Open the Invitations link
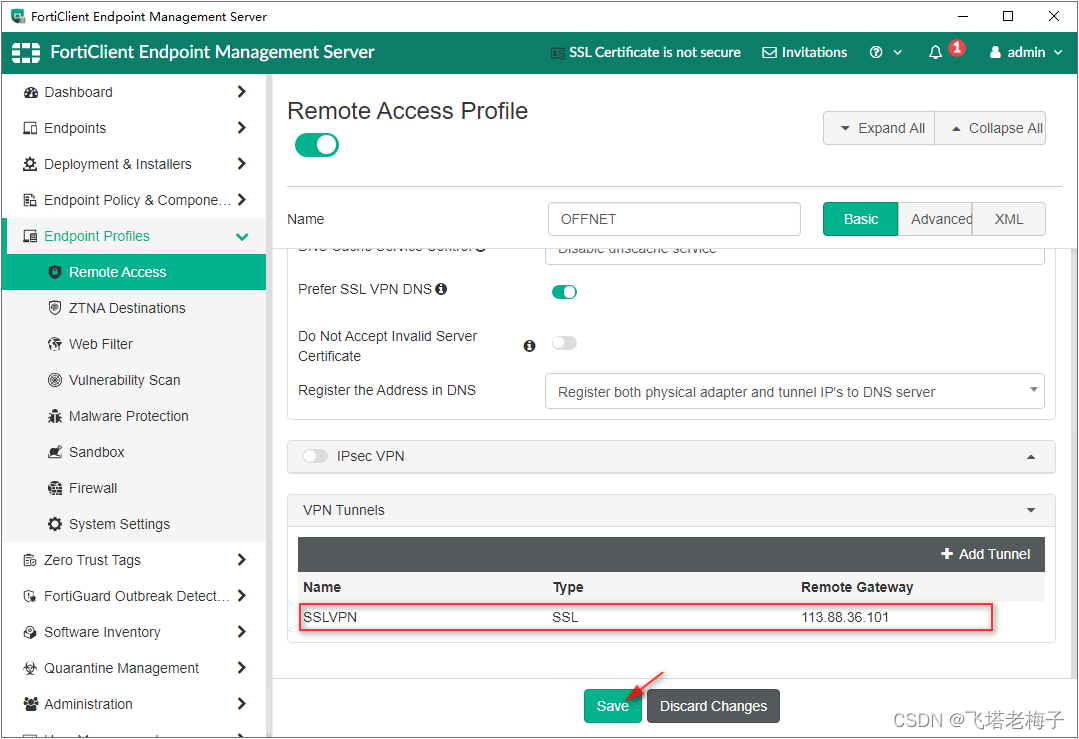The image size is (1079, 739). pos(804,52)
